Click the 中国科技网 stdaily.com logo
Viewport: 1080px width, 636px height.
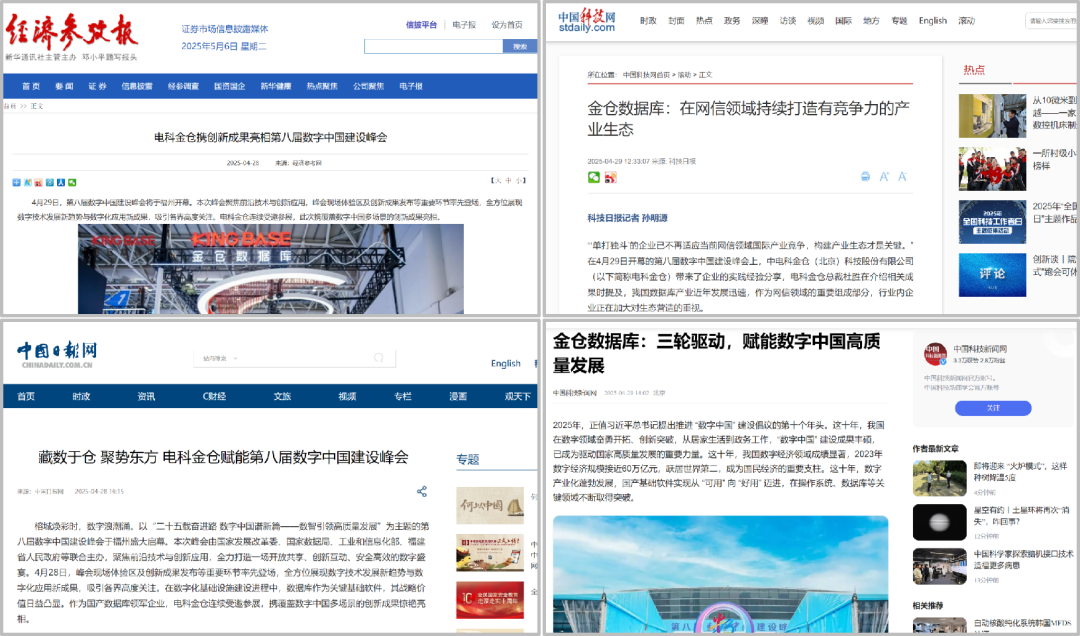pyautogui.click(x=587, y=21)
